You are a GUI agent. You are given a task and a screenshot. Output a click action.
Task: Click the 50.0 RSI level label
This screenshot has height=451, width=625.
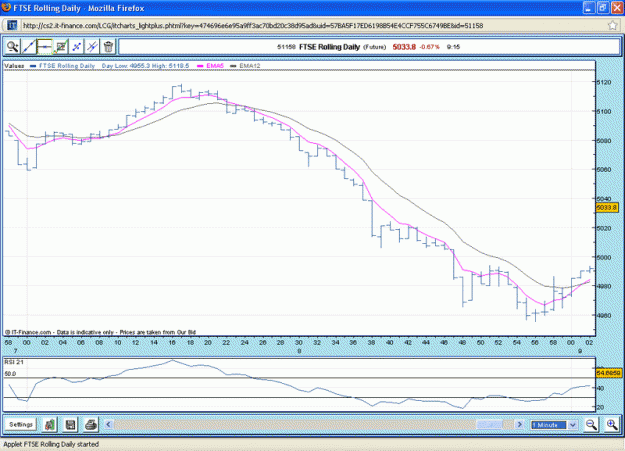tap(10, 374)
